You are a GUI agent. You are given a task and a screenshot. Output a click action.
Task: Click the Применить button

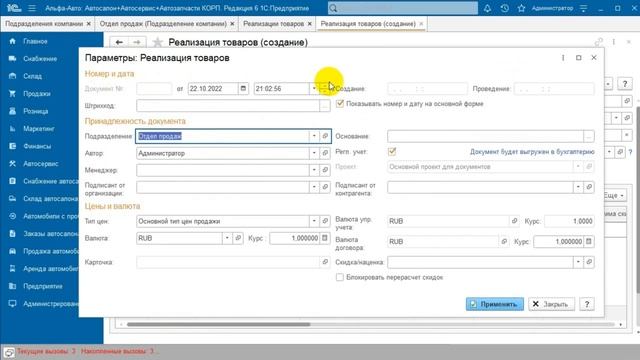point(495,304)
